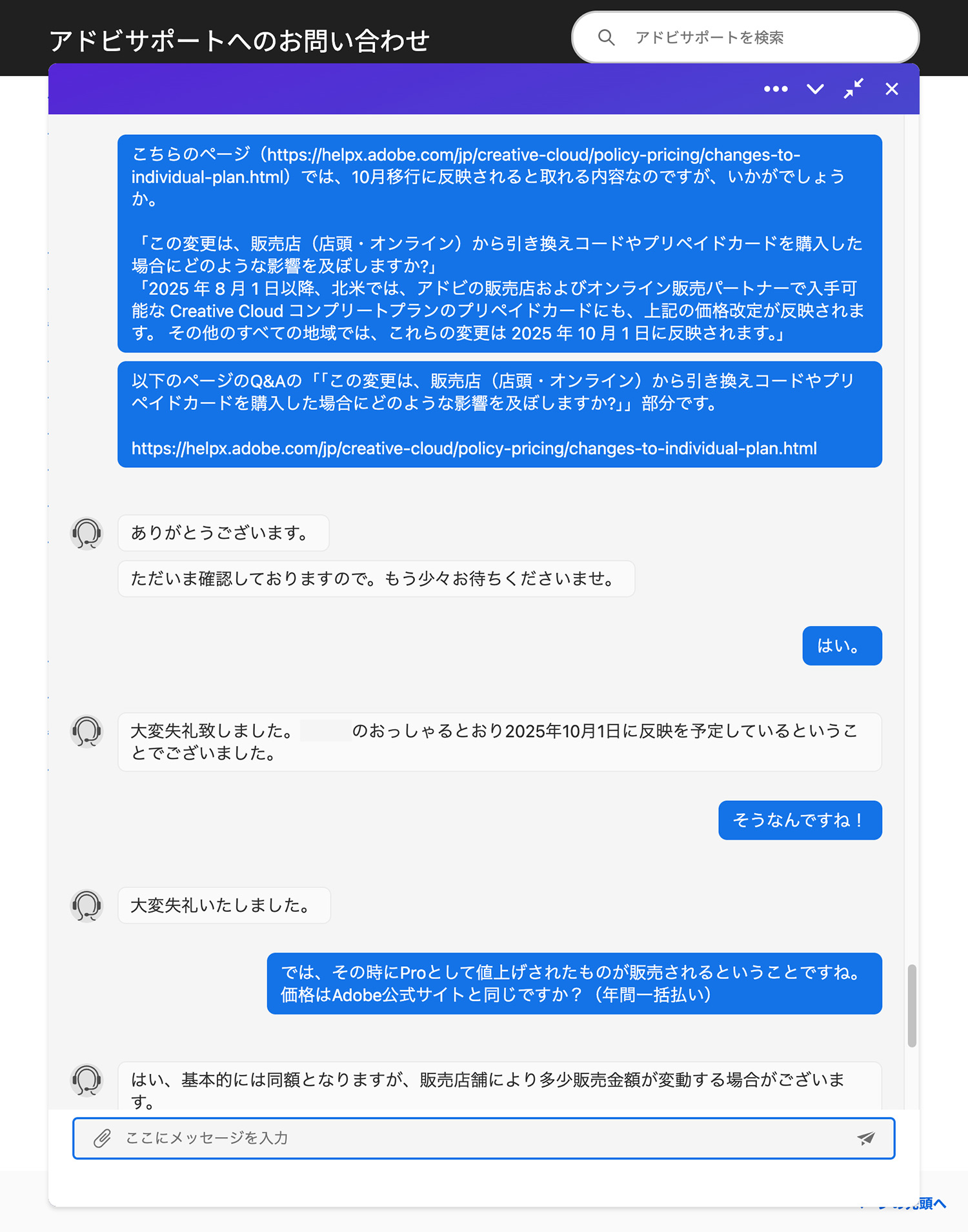Click agent avatar beside ありがとうございます
968x1232 pixels.
(86, 533)
